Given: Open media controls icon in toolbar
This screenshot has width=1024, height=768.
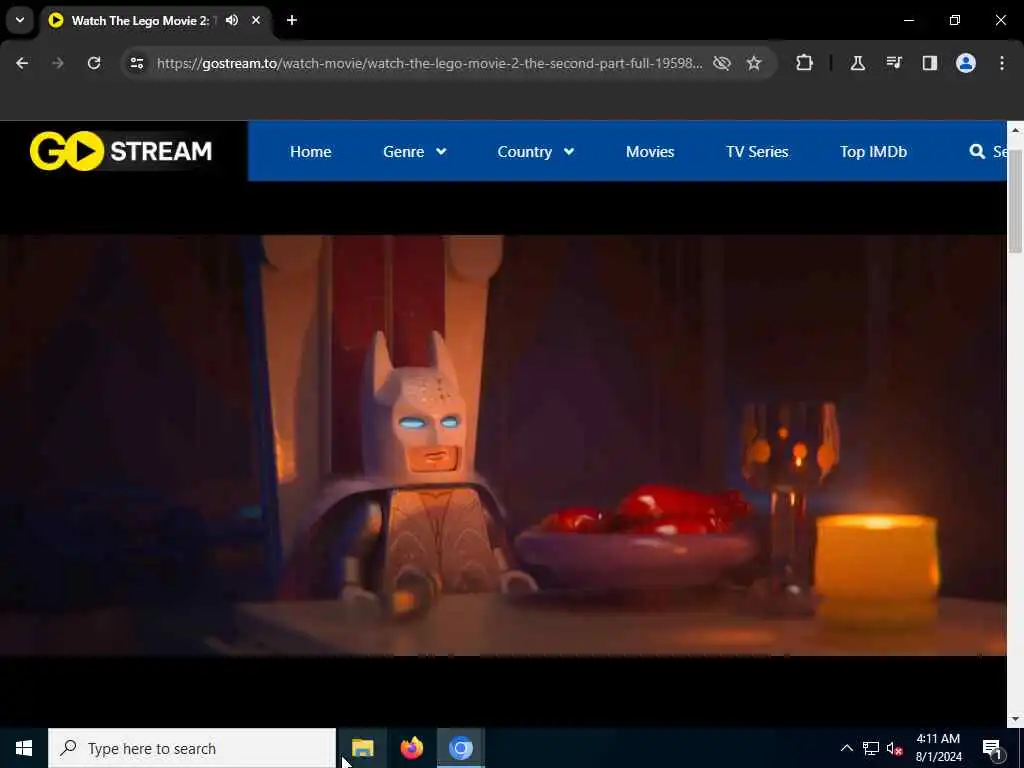Looking at the screenshot, I should pyautogui.click(x=894, y=63).
